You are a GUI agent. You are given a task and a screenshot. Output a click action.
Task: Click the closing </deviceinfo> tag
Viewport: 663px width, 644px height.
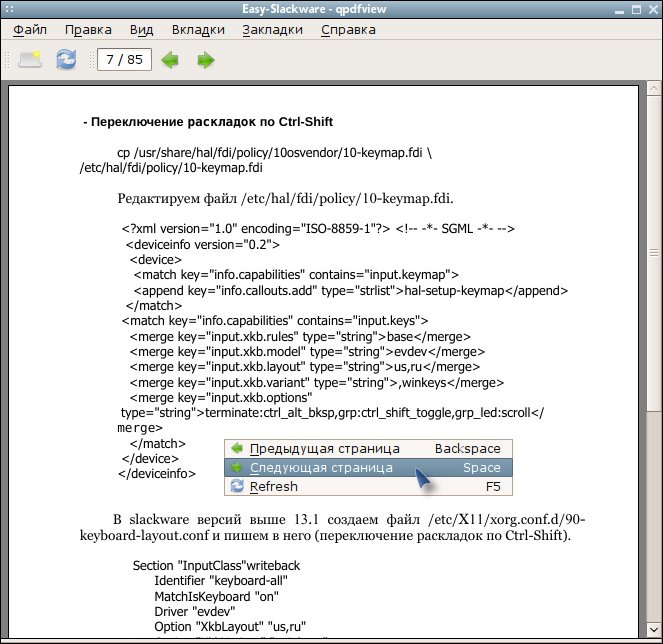coord(157,474)
